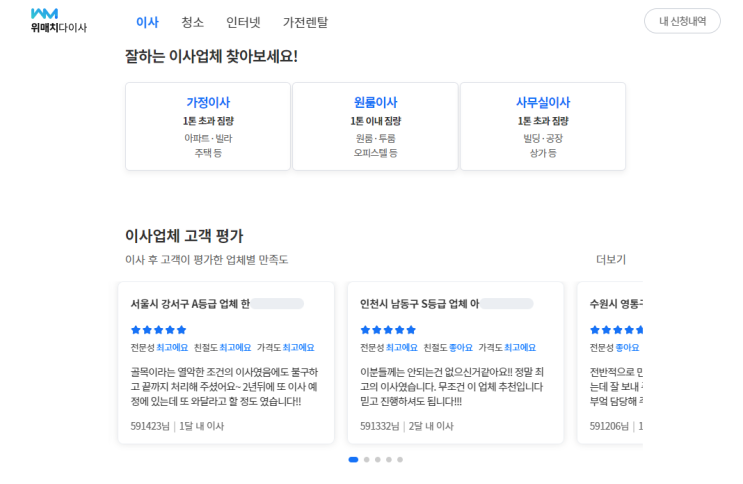Open the 더보기 reviews link
743x484 pixels.
(x=610, y=260)
